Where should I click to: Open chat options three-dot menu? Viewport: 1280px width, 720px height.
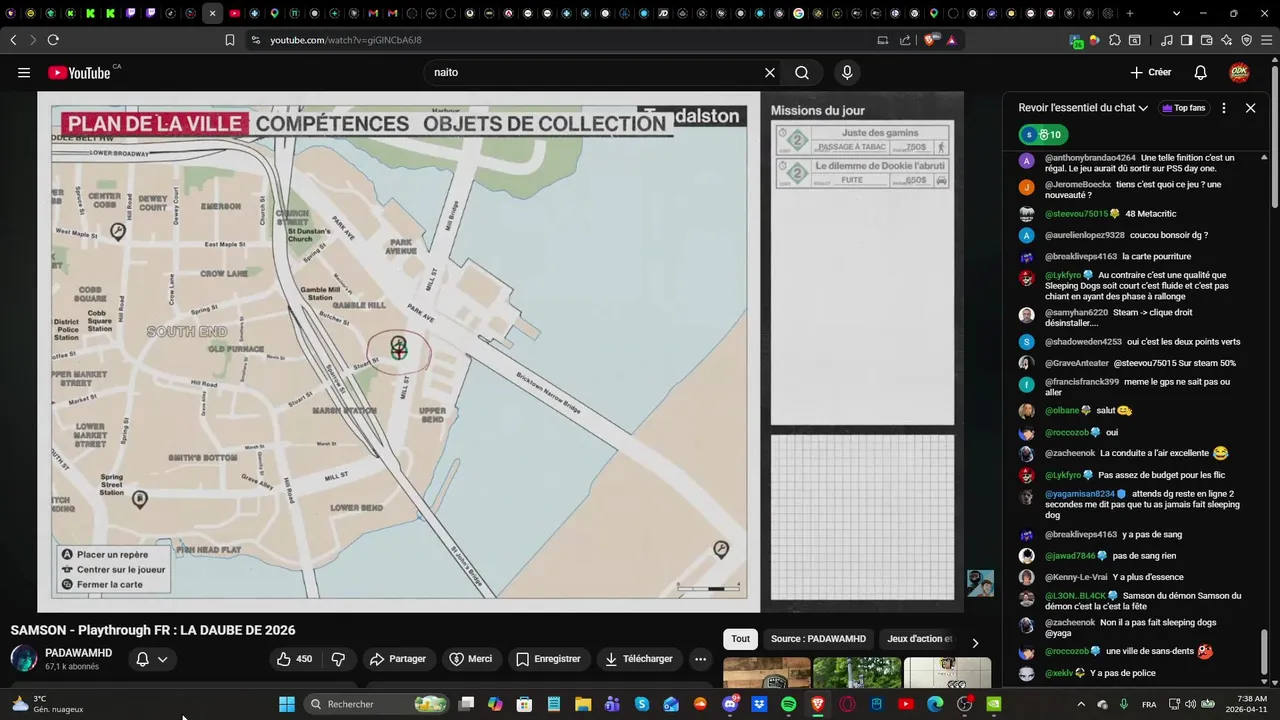coord(1223,108)
